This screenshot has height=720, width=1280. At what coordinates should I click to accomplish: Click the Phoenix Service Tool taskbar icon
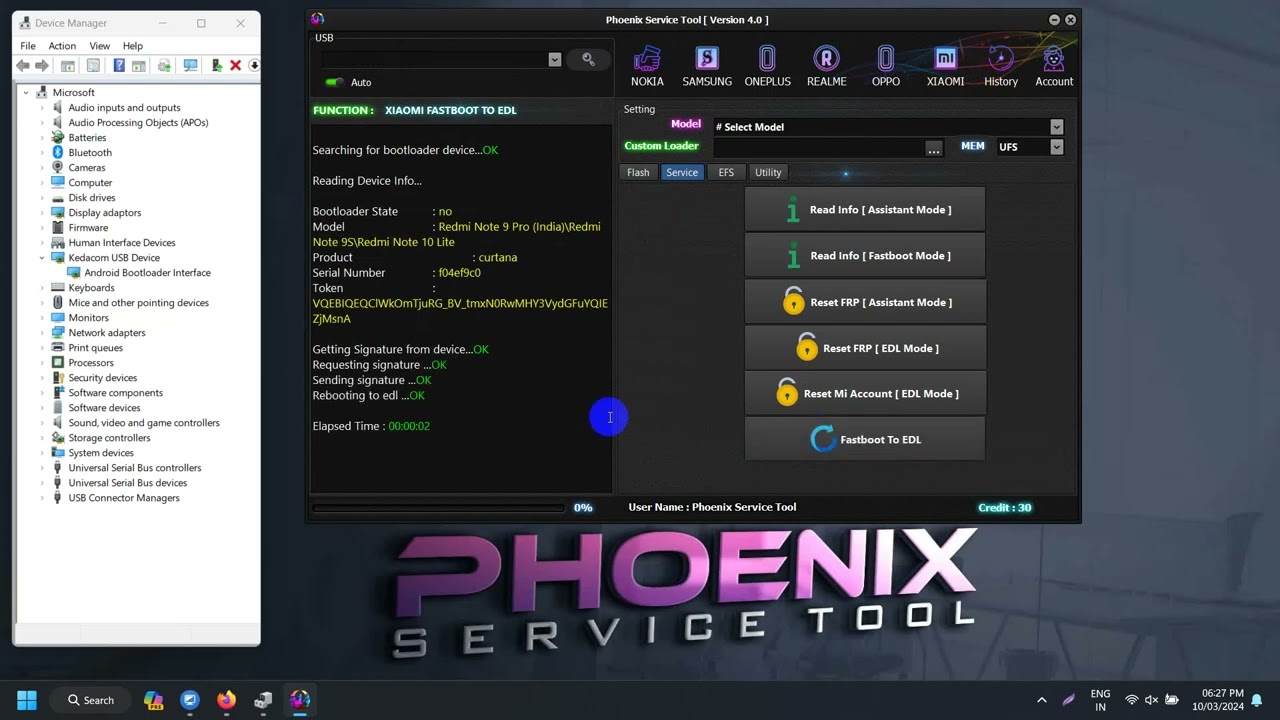[300, 700]
